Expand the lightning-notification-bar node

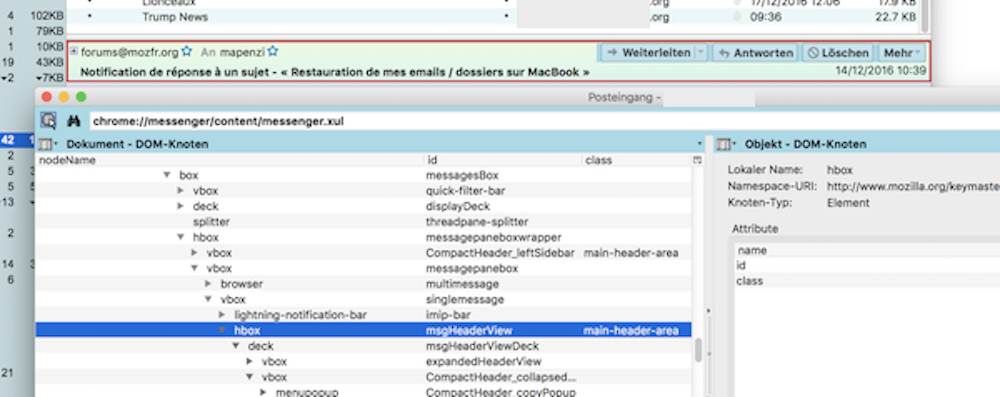222,315
